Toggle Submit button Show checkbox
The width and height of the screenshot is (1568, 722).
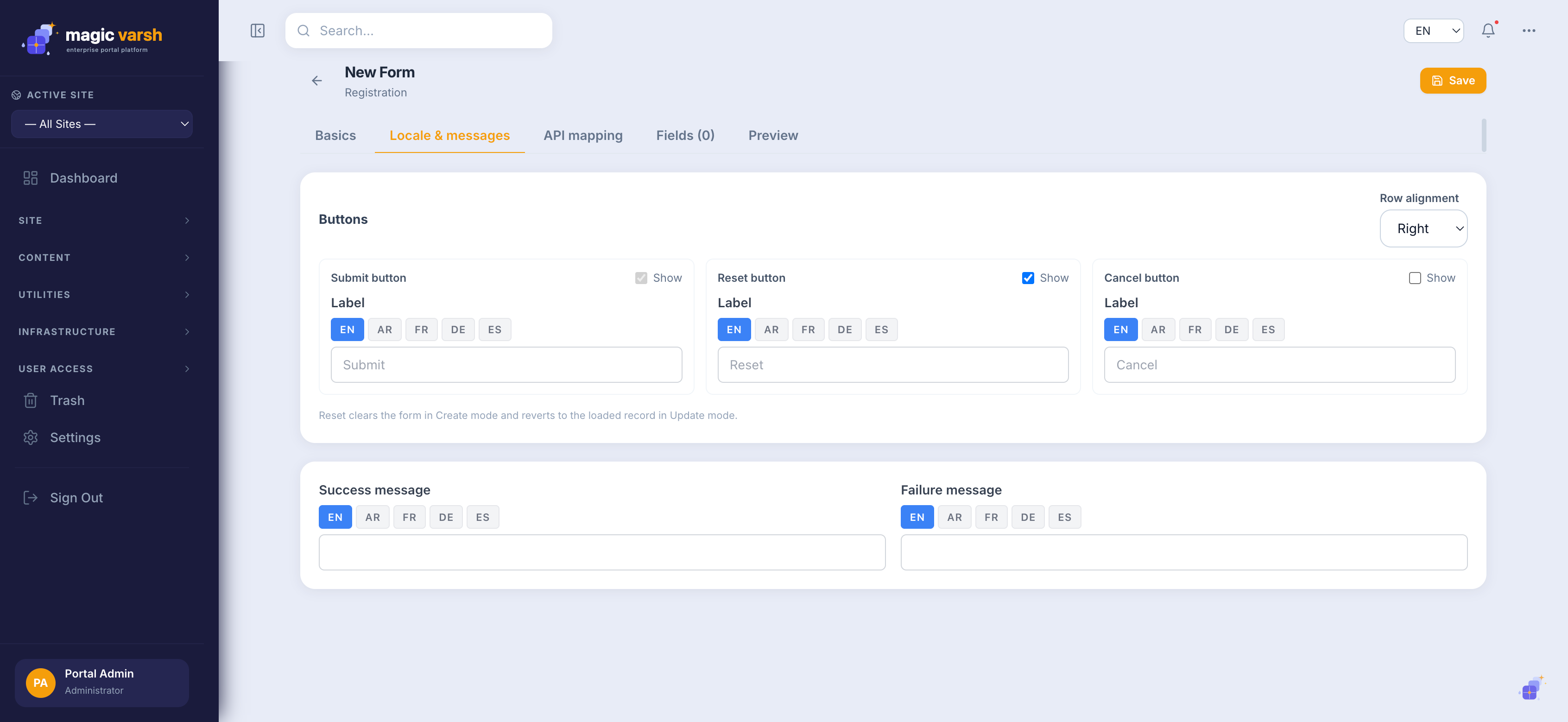point(641,278)
